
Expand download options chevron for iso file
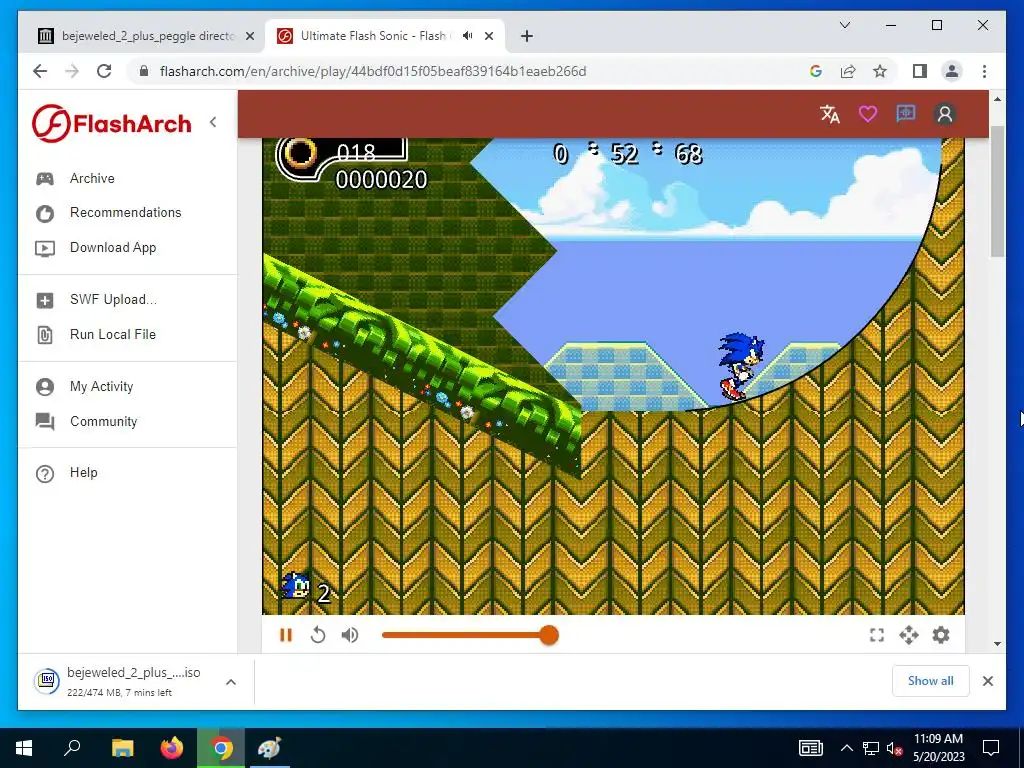pyautogui.click(x=231, y=682)
